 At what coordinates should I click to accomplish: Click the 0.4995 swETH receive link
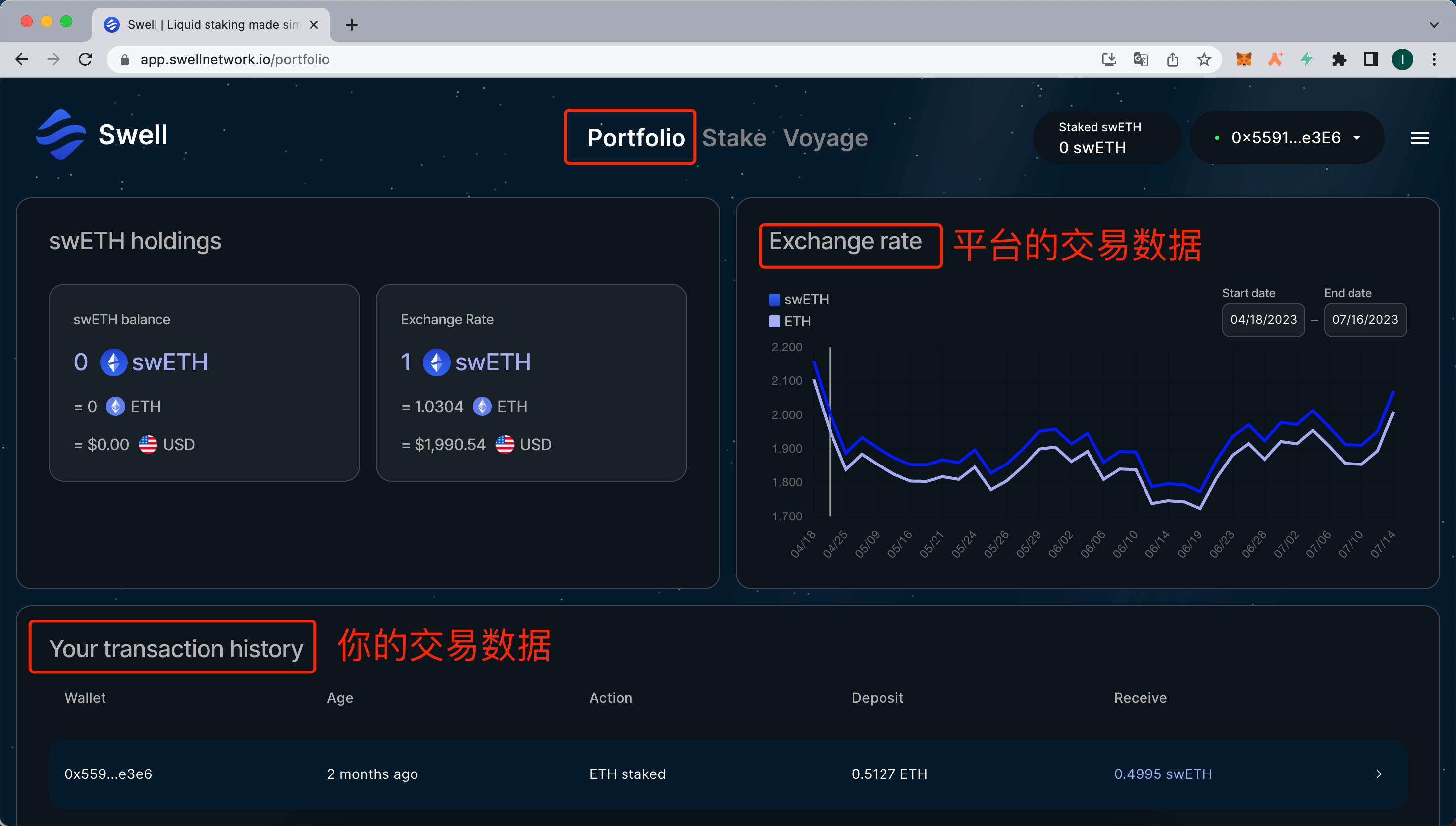(x=1162, y=774)
